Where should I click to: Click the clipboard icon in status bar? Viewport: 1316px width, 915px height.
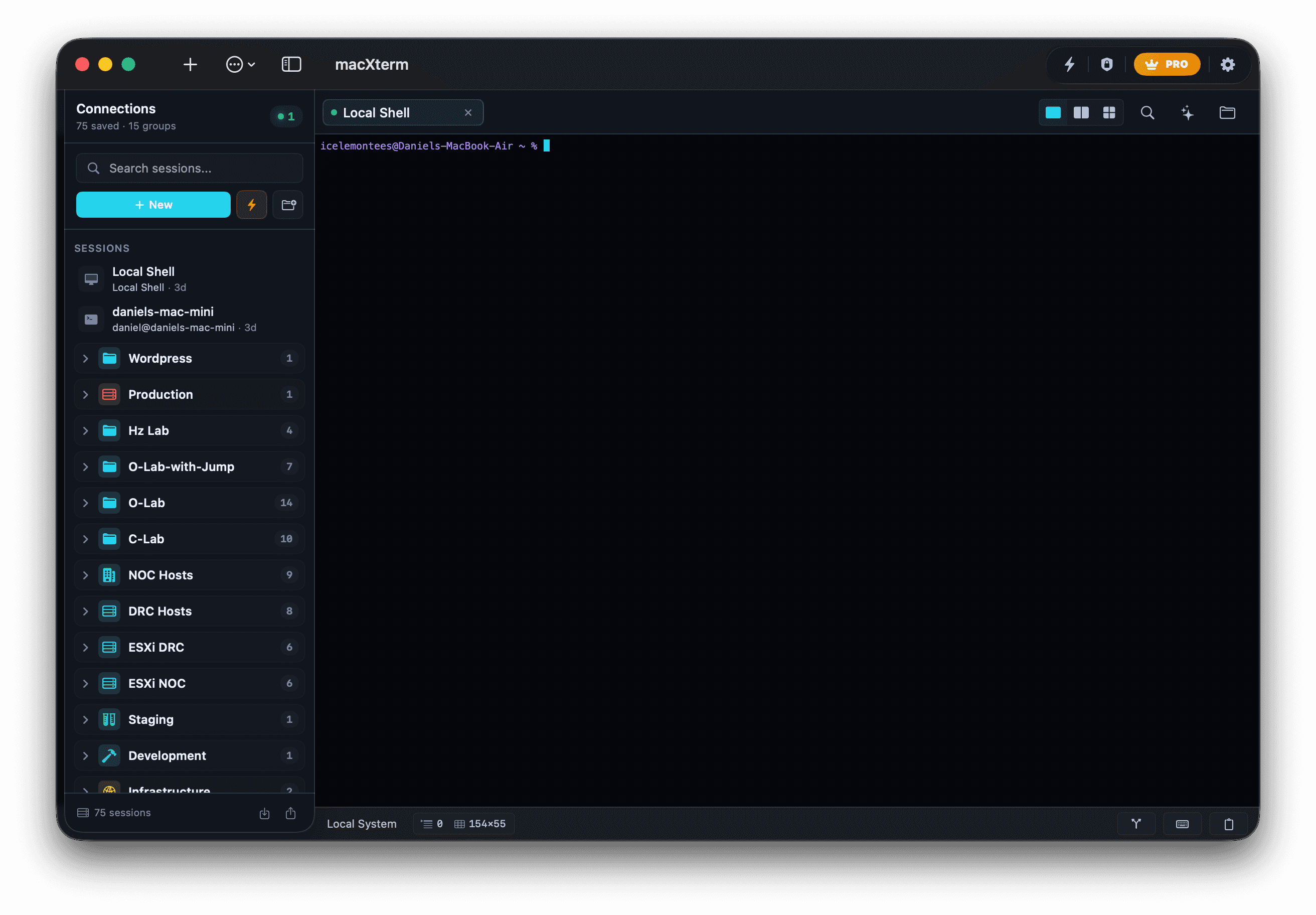1229,824
